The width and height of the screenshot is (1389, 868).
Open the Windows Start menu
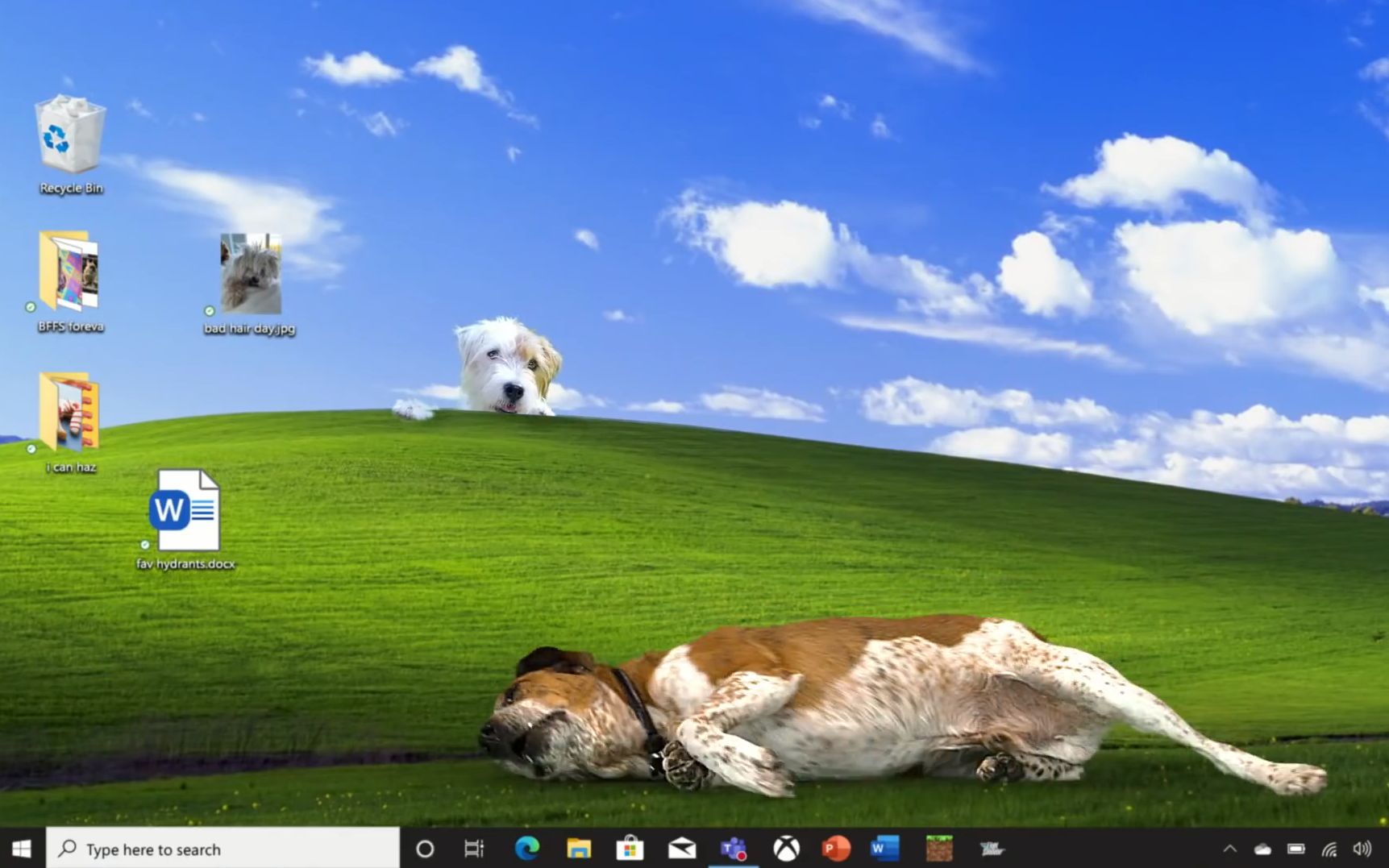[22, 849]
